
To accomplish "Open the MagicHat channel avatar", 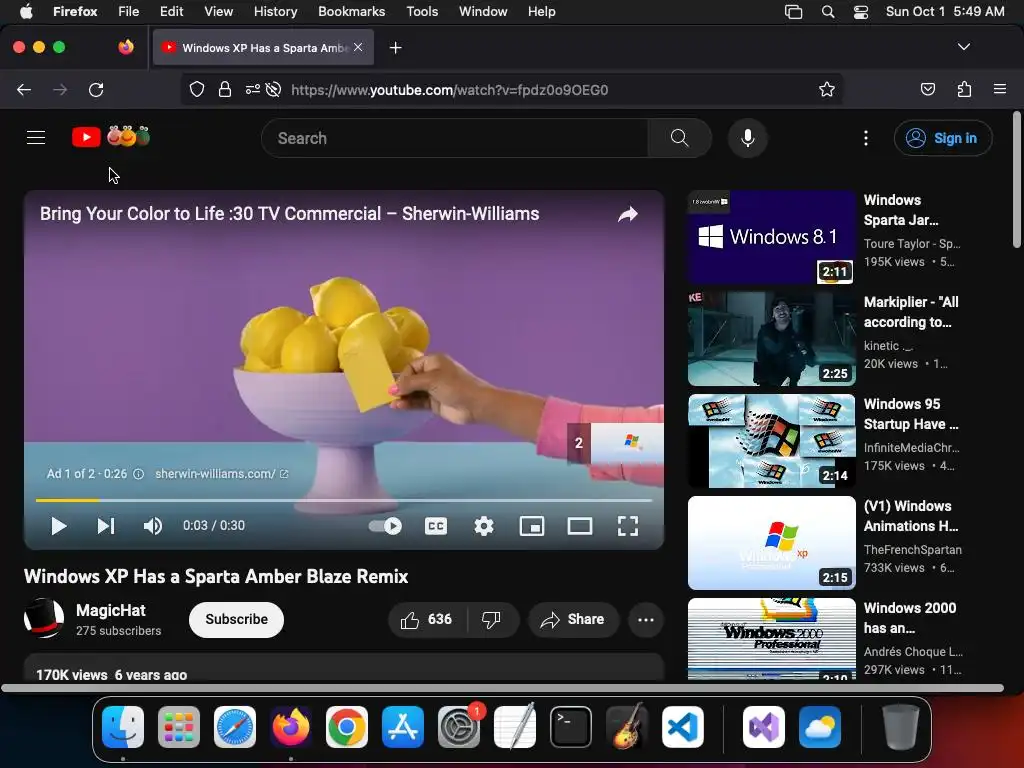I will [44, 618].
